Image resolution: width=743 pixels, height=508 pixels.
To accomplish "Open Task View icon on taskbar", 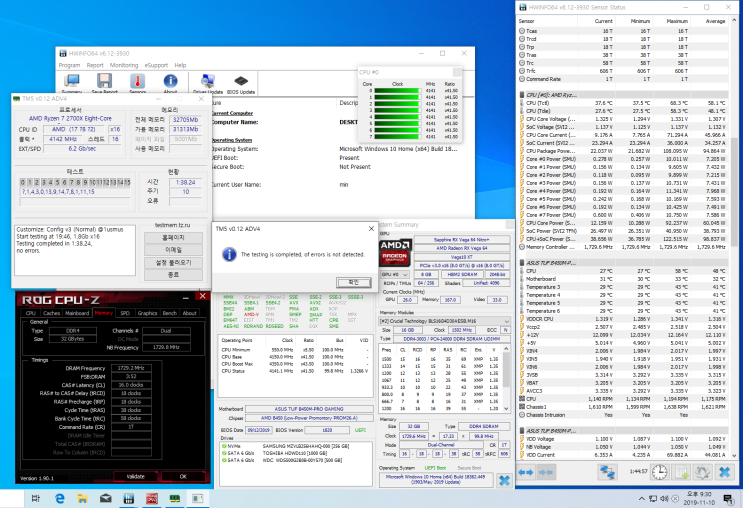I will click(x=36, y=499).
